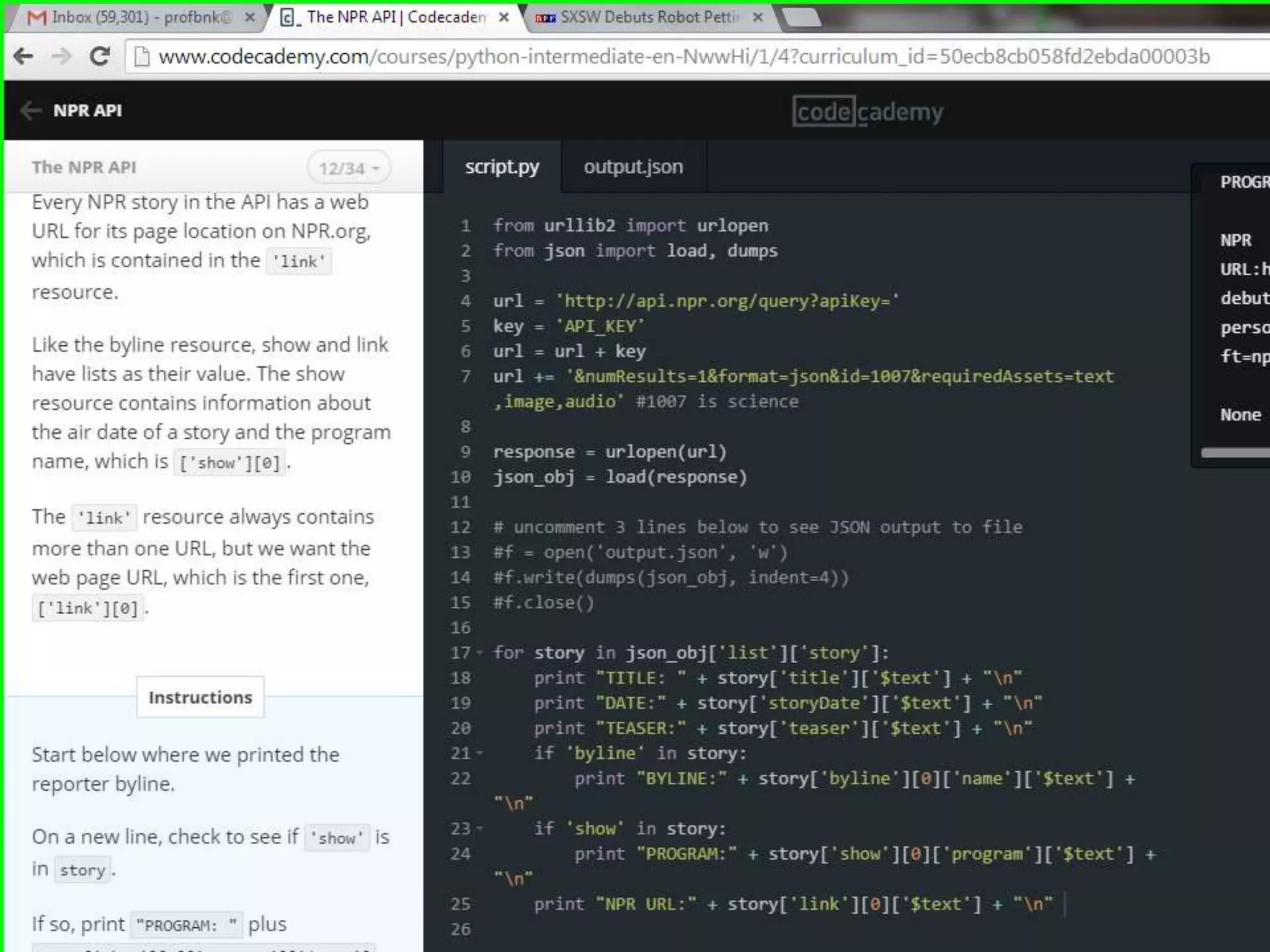Click the None text in output panel

[1241, 415]
